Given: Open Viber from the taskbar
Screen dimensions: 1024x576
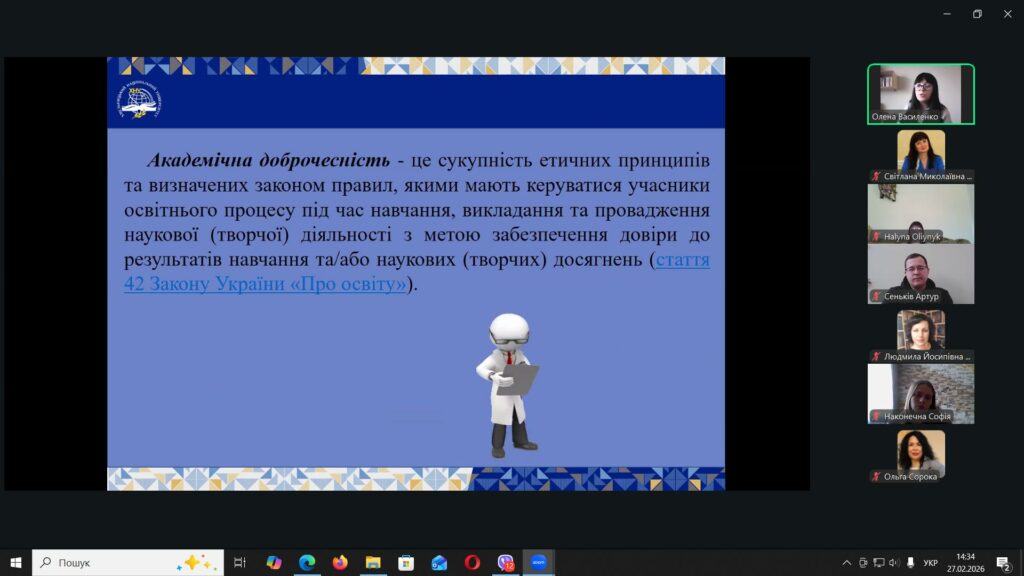Looking at the screenshot, I should [506, 562].
